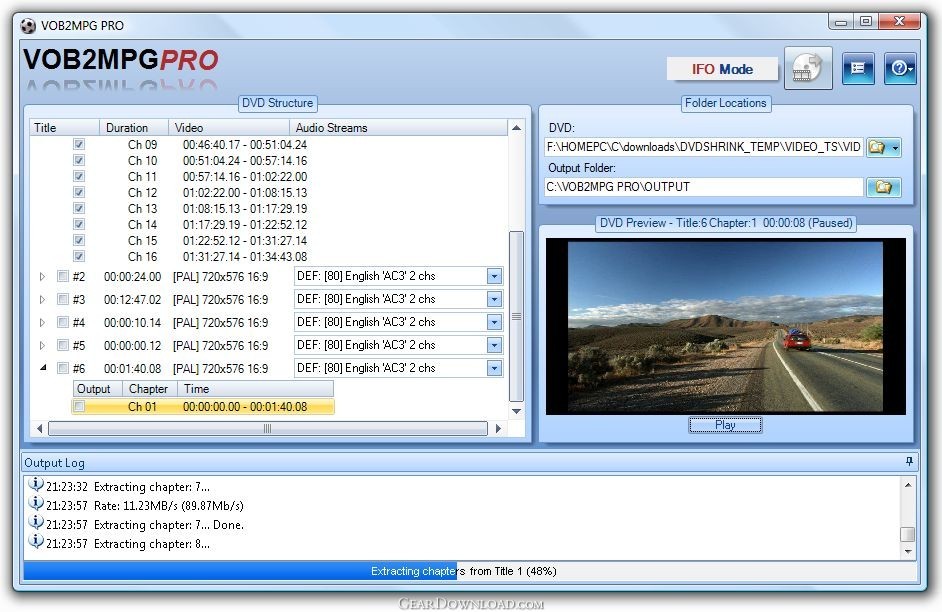Uncheck chapter Ch 16 checkbox
Screen dimensions: 942x612
(x=79, y=256)
